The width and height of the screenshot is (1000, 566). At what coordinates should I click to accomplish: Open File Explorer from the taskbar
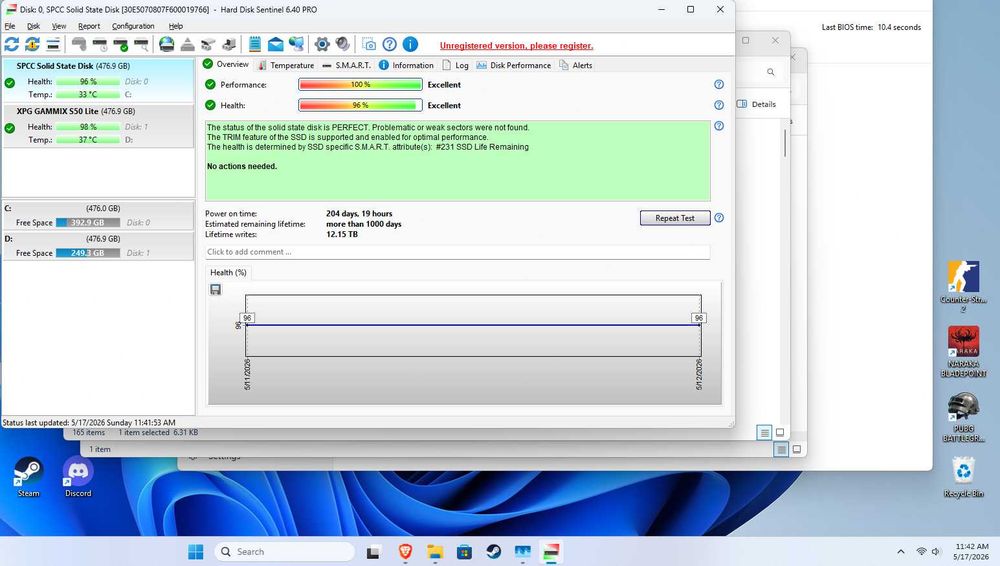click(435, 551)
